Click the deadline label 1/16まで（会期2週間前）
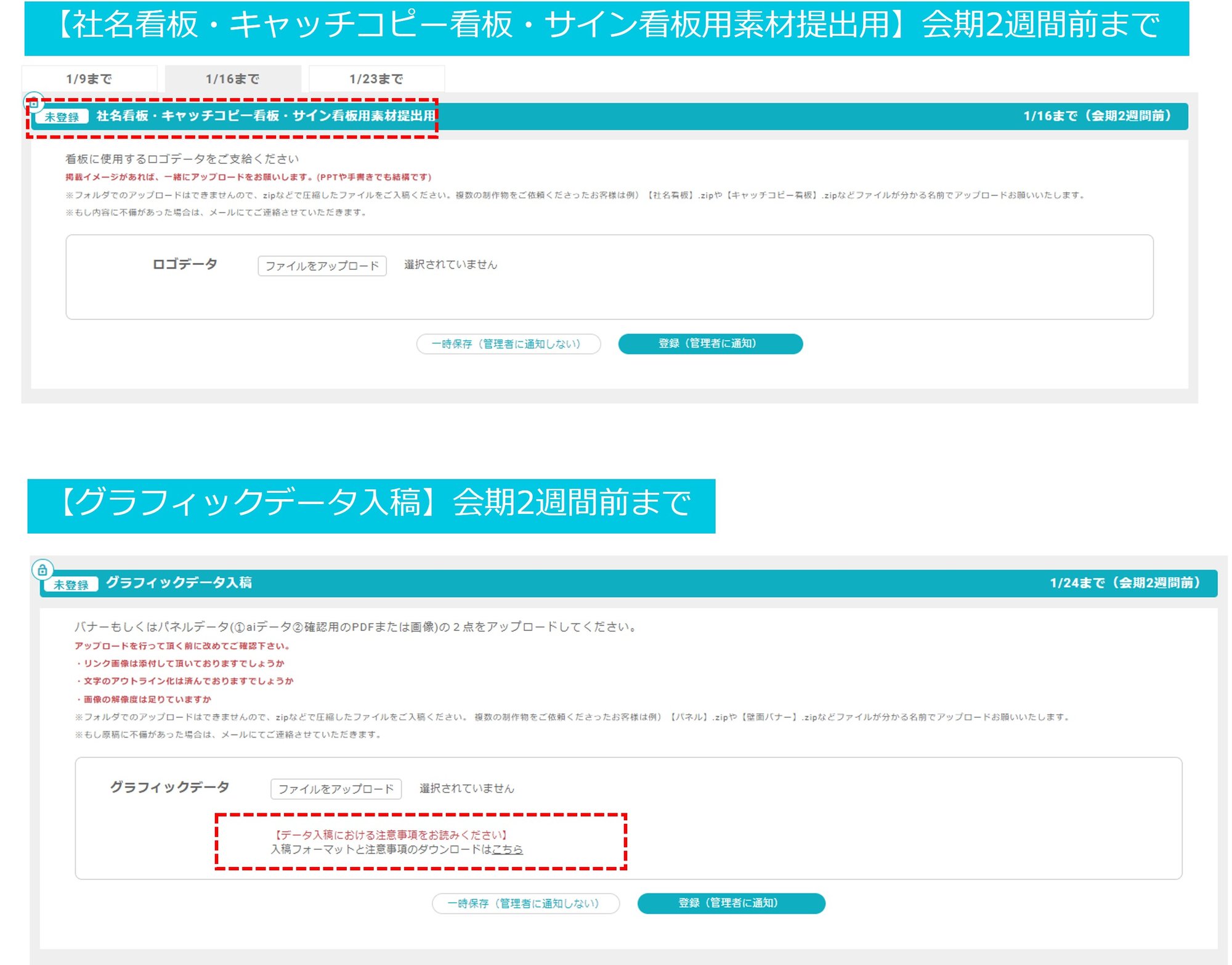The height and width of the screenshot is (965, 1232). coord(1097,116)
